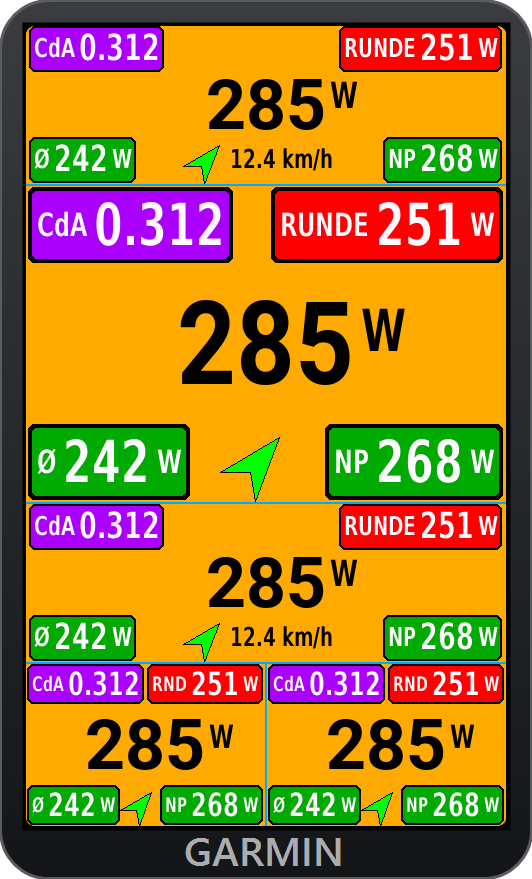Click the 12.4 km/h speed value in the topmost panel

coord(281,159)
